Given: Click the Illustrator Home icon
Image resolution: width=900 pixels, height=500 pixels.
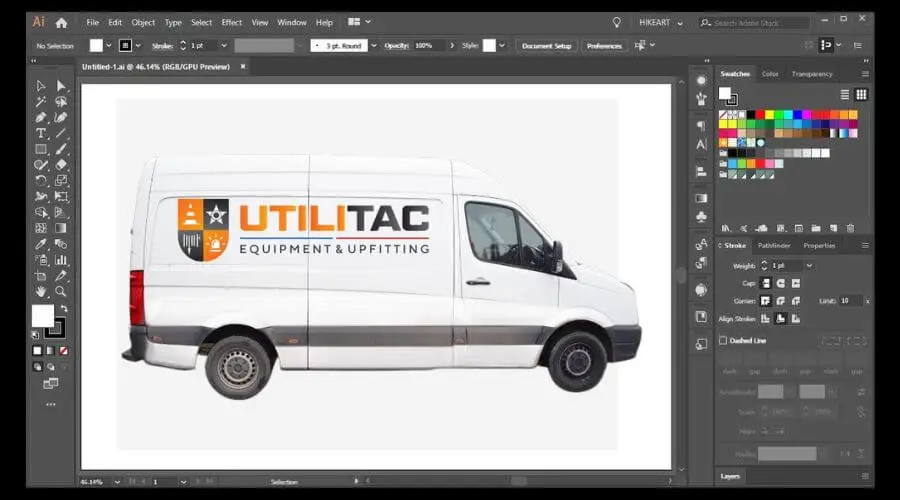Looking at the screenshot, I should coord(61,23).
